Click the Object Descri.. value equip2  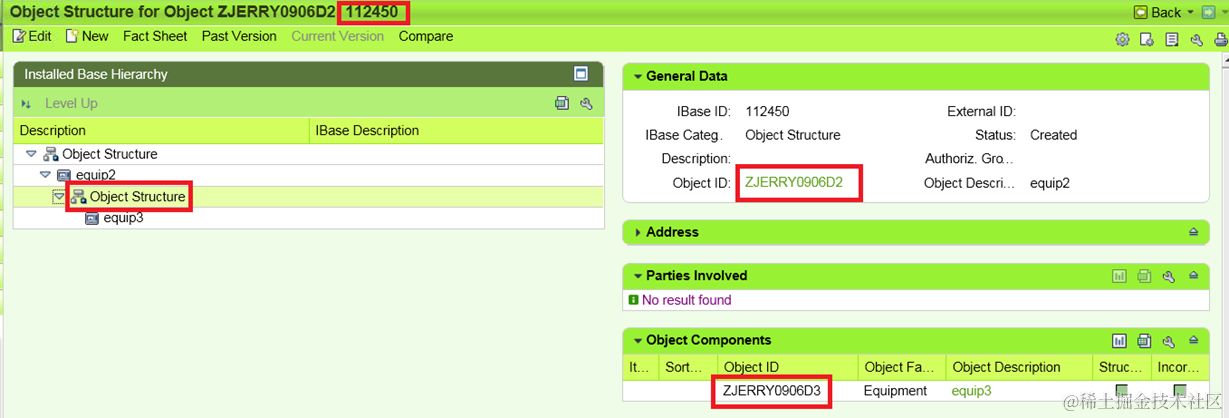[1050, 183]
